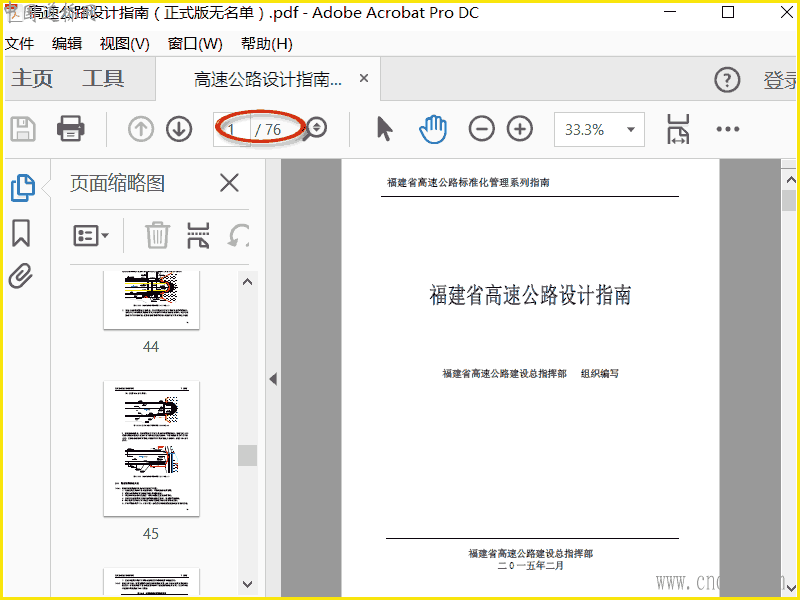Open the Attachments paperclip panel
The height and width of the screenshot is (600, 800).
pos(21,276)
